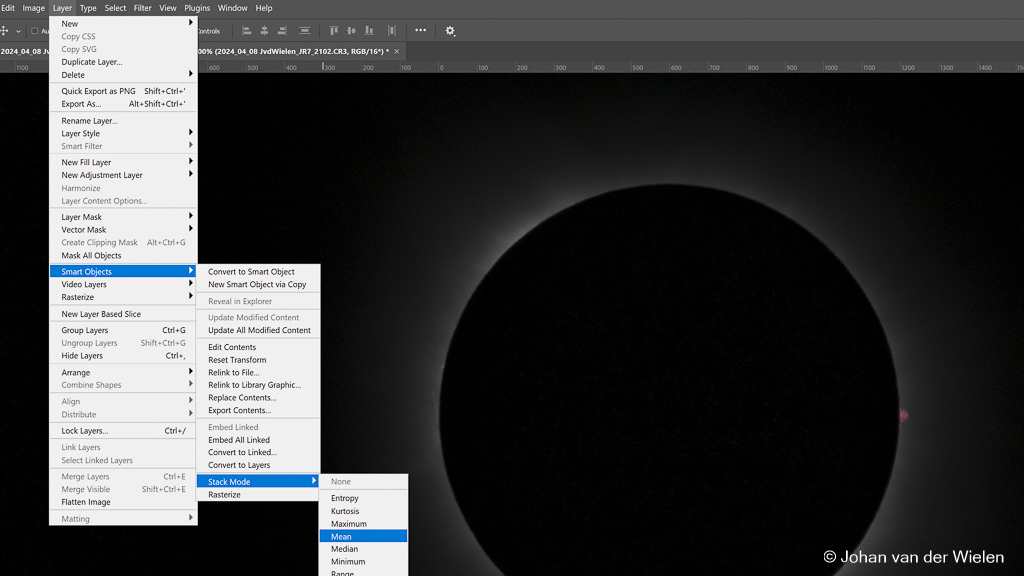Screen dimensions: 1024x576
Task: Click Align right edges icon
Action: [282, 31]
